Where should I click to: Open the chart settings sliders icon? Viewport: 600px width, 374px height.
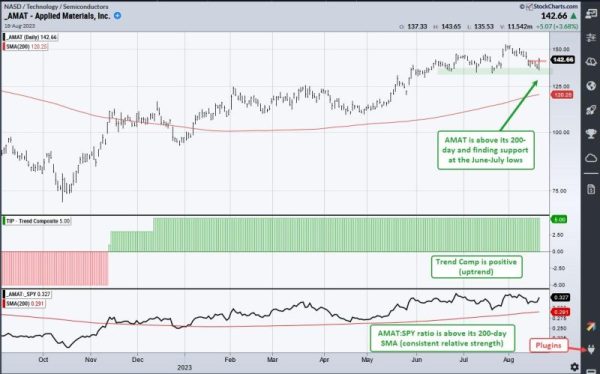(591, 38)
